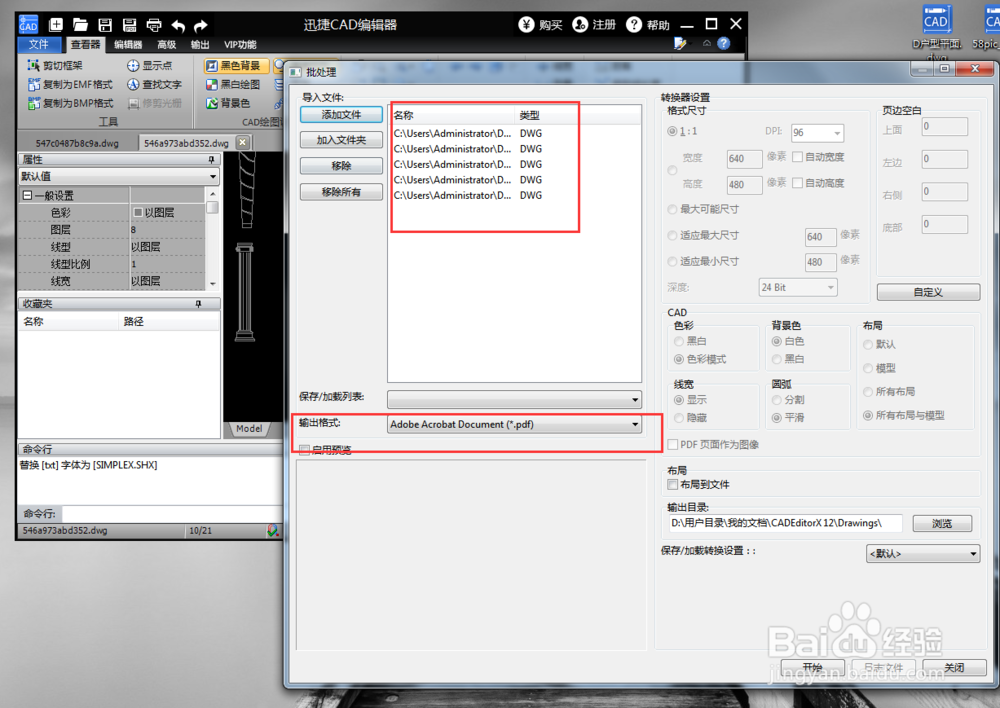Check the 自动高度 checkbox
1000x708 pixels.
797,183
